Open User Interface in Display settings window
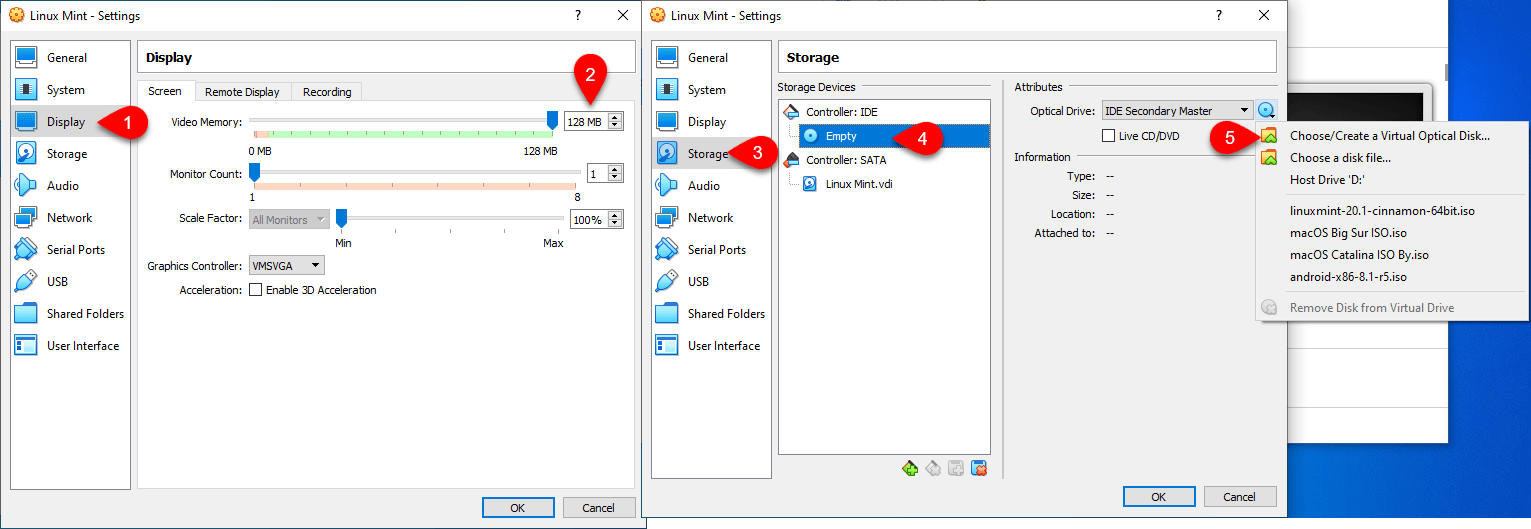 click(70, 346)
